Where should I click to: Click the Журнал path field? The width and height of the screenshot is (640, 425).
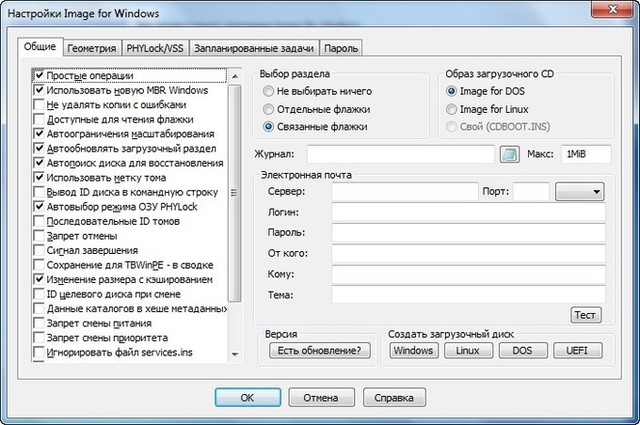point(401,154)
